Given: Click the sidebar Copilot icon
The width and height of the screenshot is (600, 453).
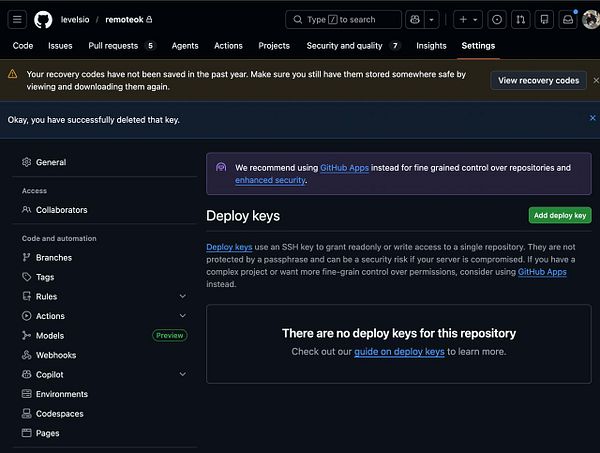Looking at the screenshot, I should pos(26,374).
